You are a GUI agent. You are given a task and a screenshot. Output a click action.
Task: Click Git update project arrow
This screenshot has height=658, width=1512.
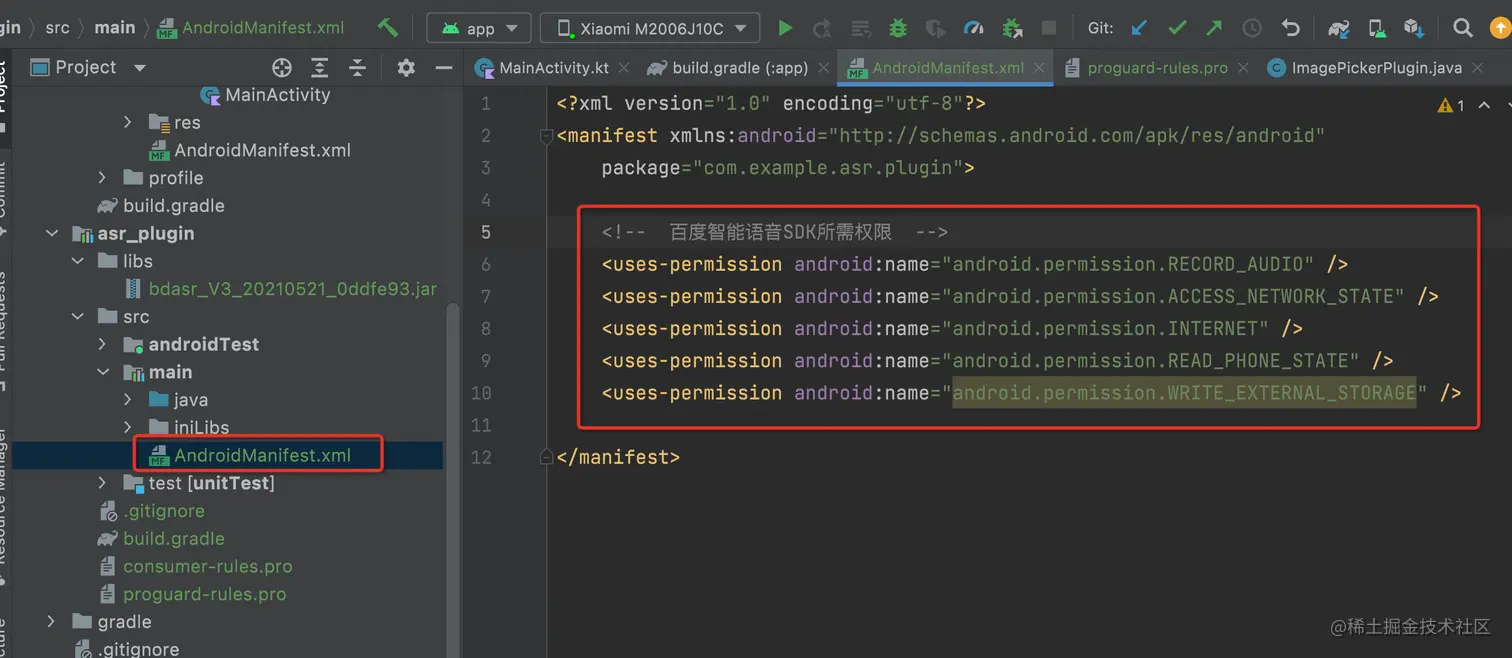tap(1139, 28)
